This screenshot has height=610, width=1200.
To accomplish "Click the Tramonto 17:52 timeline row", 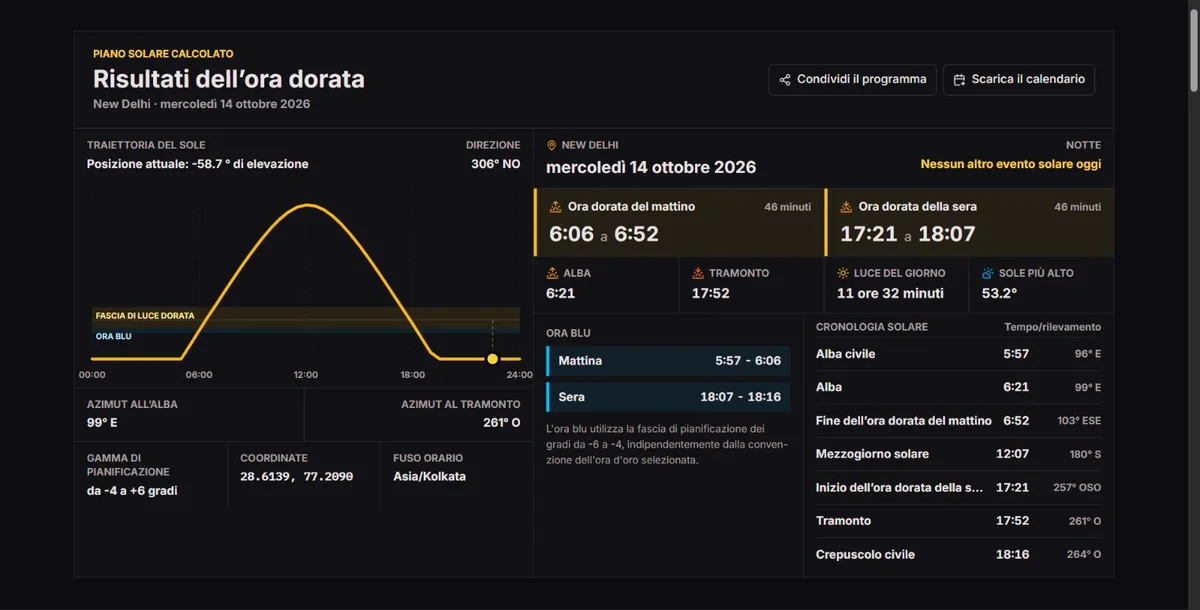I will (x=958, y=521).
